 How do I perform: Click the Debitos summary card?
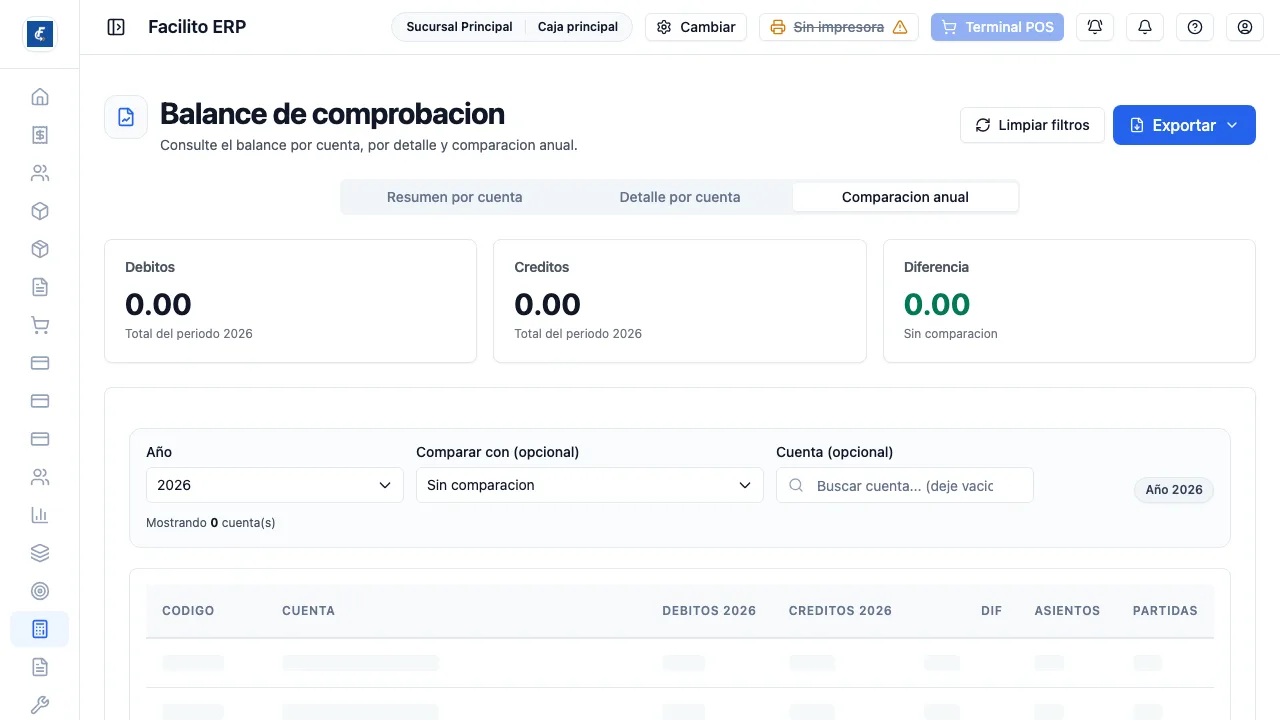coord(290,301)
